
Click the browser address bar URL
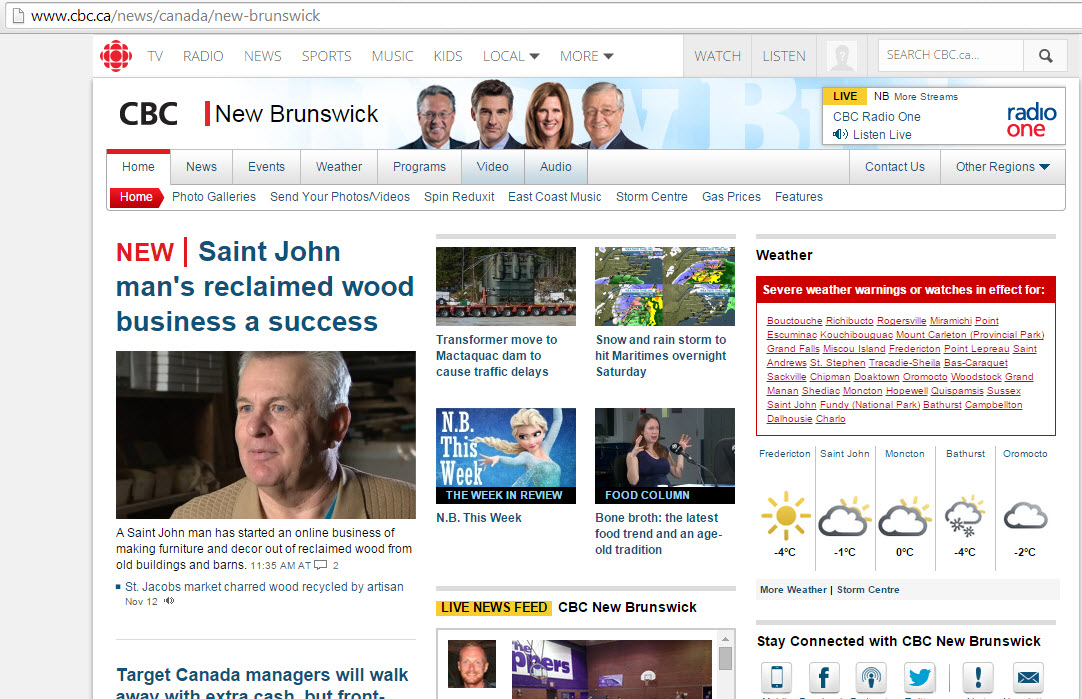[175, 15]
